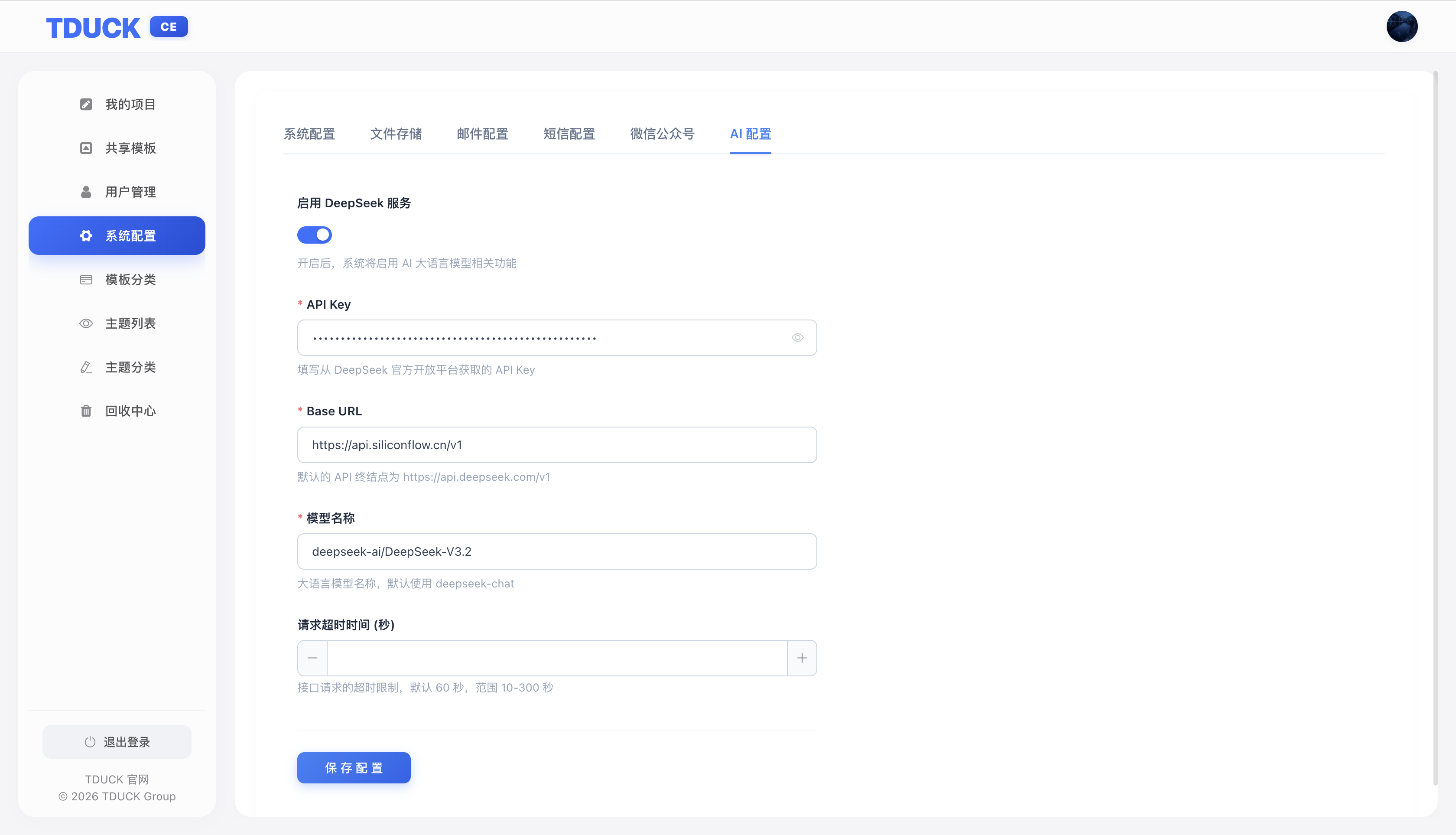Open the 短信配置 tab
This screenshot has height=835, width=1456.
(569, 134)
